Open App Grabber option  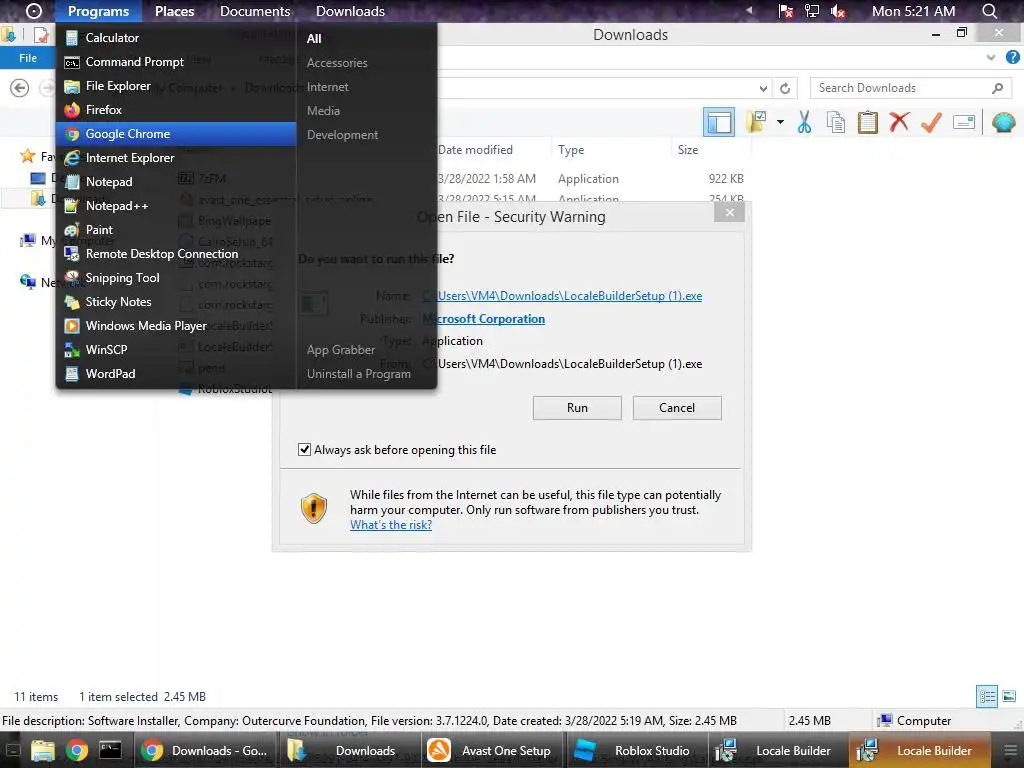pyautogui.click(x=341, y=350)
